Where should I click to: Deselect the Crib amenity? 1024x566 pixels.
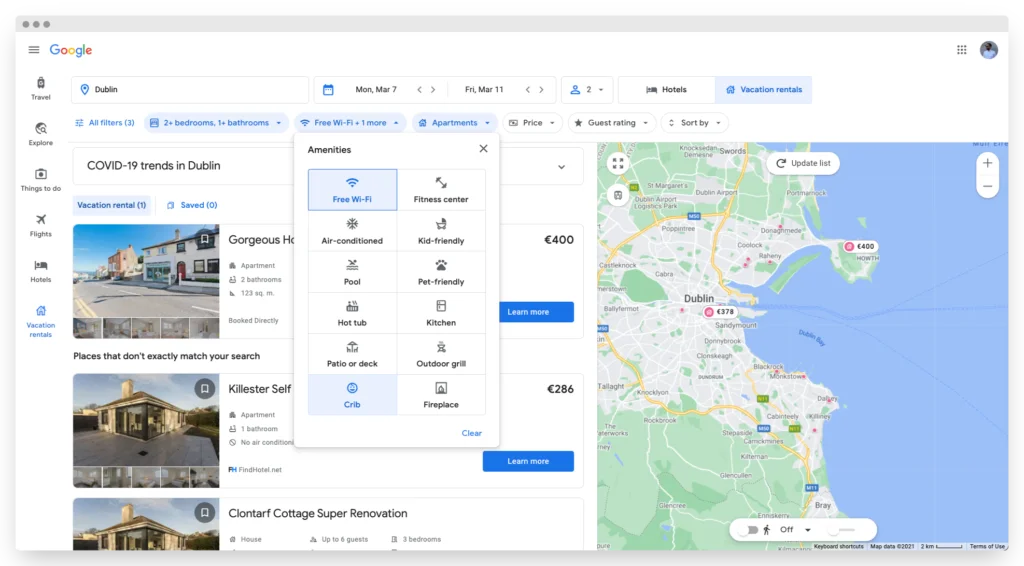[x=352, y=395]
